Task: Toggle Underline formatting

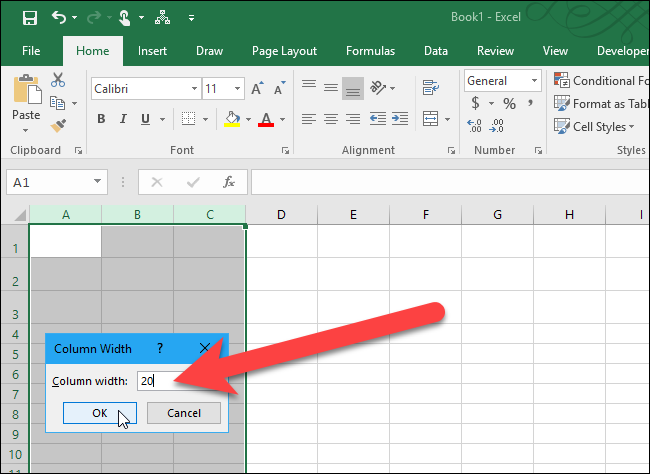Action: tap(145, 119)
